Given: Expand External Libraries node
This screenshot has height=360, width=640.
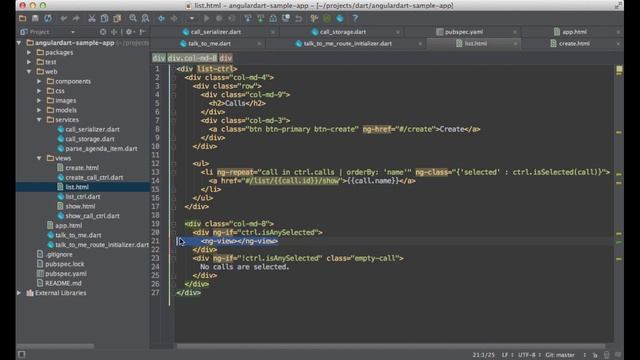Looking at the screenshot, I should [x=19, y=293].
